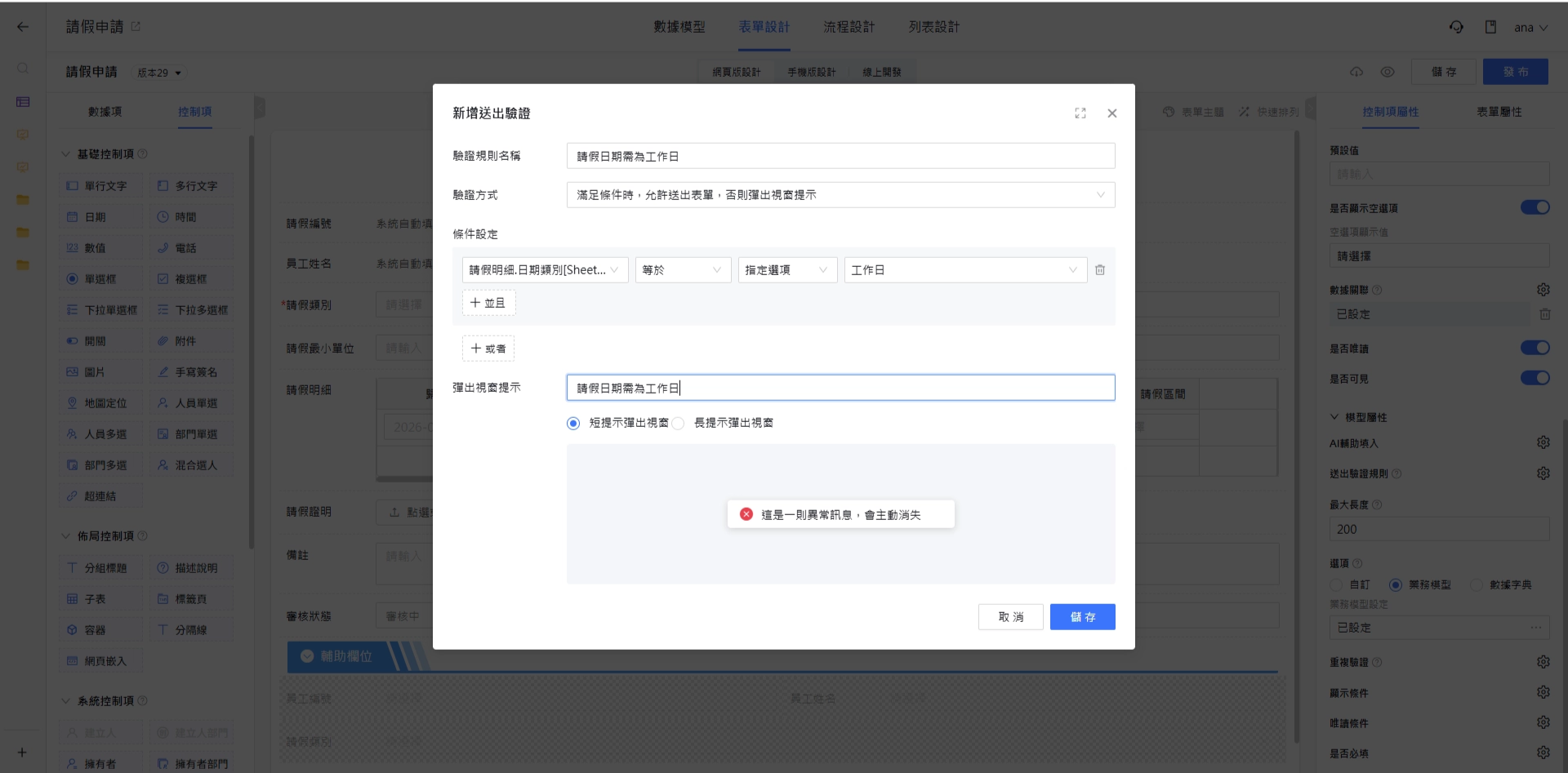Screen dimensions: 1568x773
Task: Collapse 基礎控制項 section
Action: [x=66, y=154]
